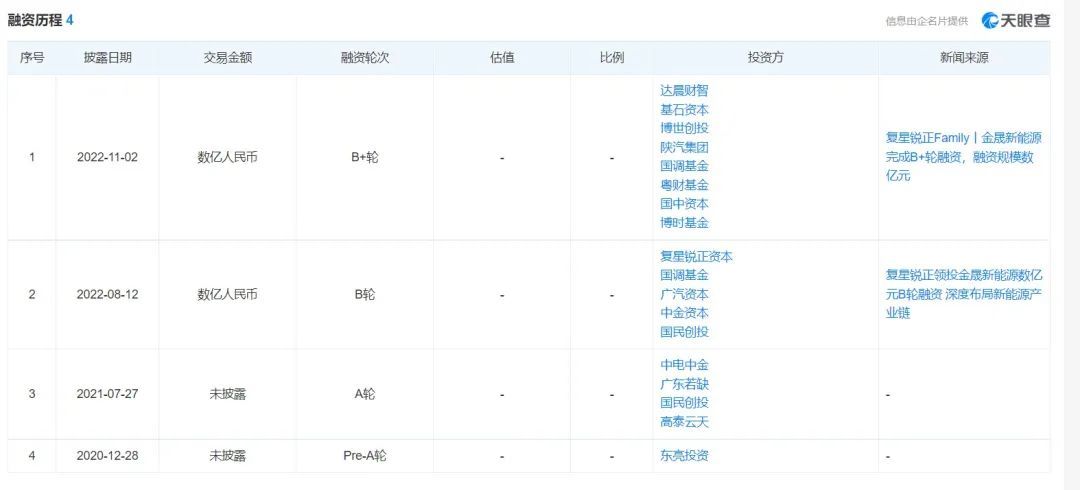
Task: Click the B+轮 round cell
Action: (365, 157)
